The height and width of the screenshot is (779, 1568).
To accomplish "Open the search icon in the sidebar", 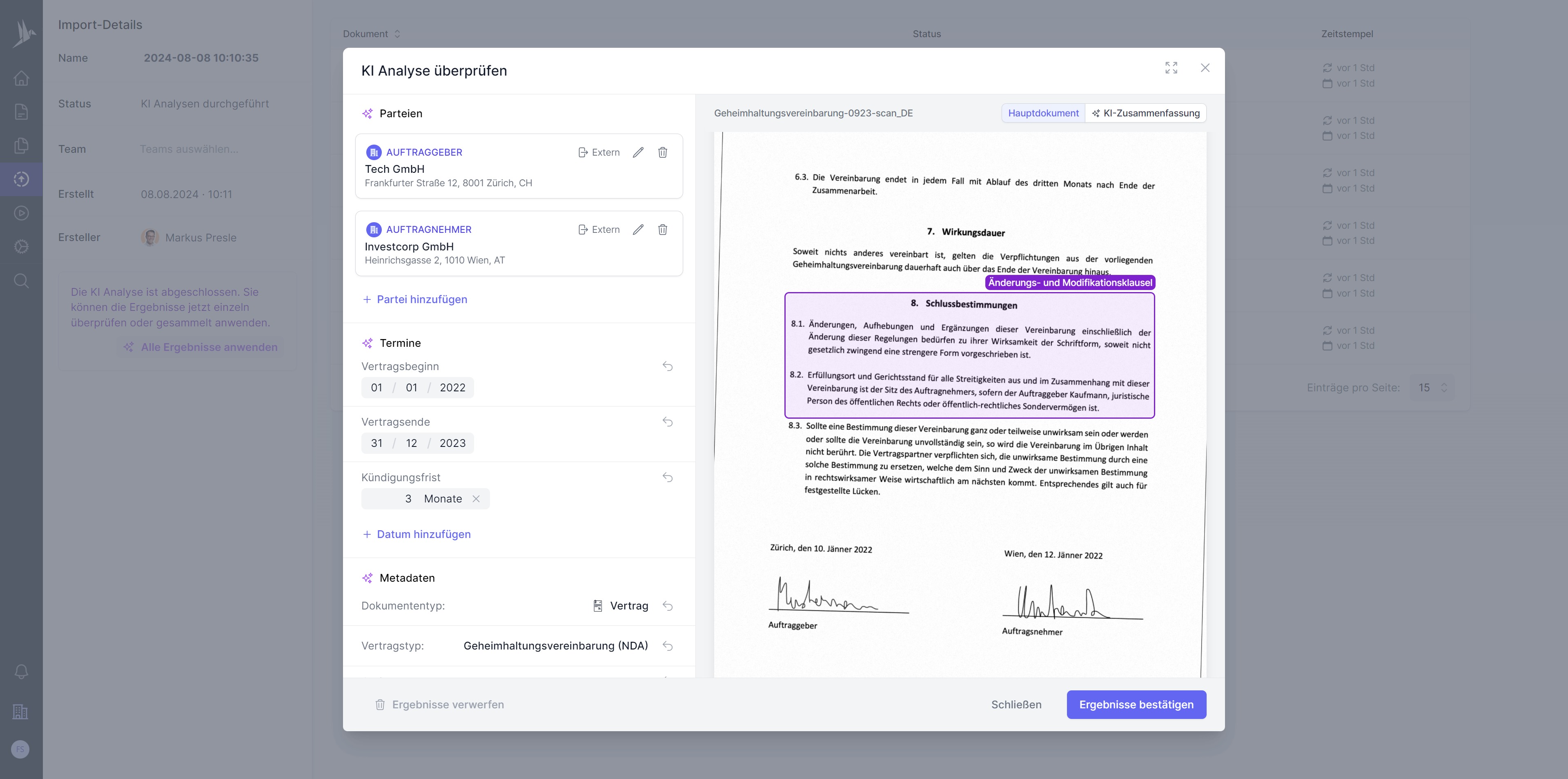I will pyautogui.click(x=21, y=281).
